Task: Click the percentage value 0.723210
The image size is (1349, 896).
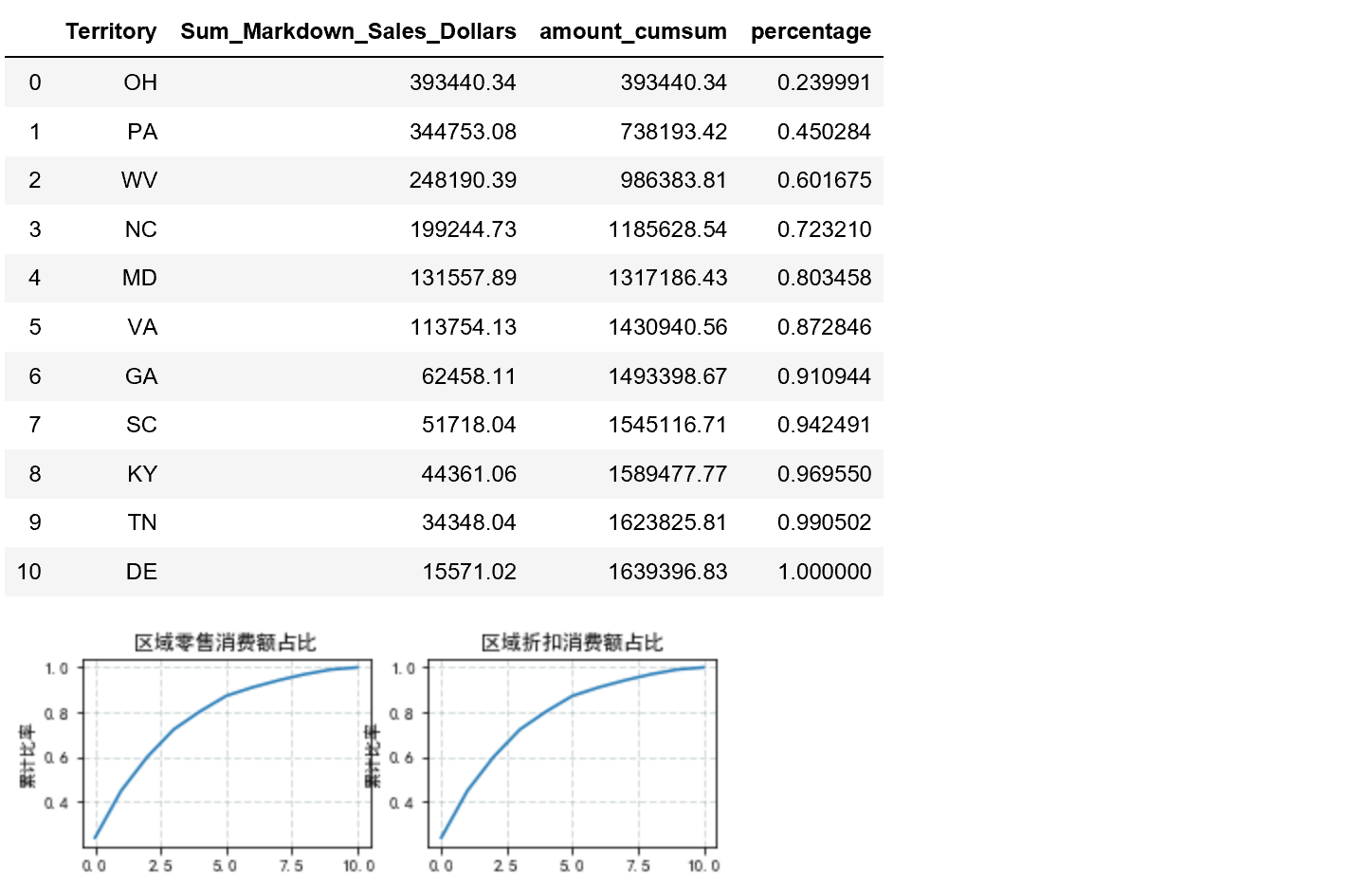Action: 824,229
